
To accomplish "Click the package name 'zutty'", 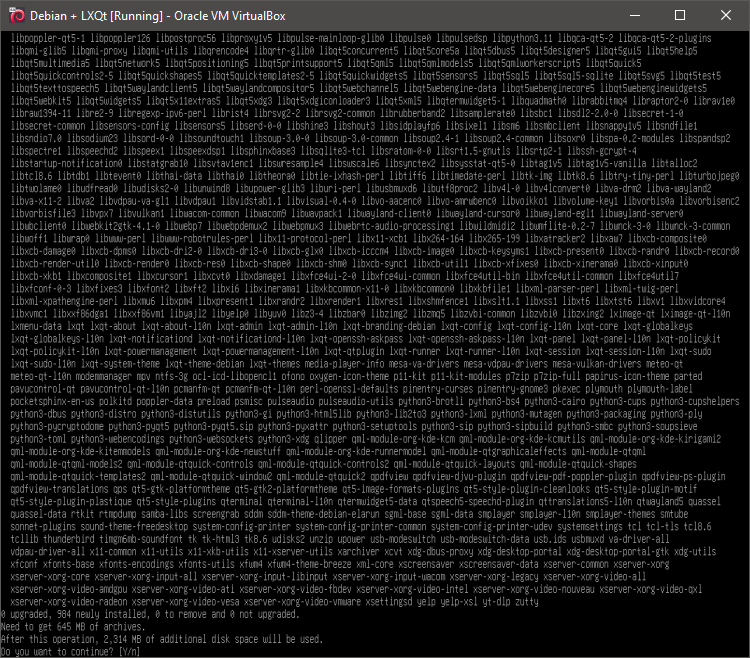I will (x=527, y=602).
